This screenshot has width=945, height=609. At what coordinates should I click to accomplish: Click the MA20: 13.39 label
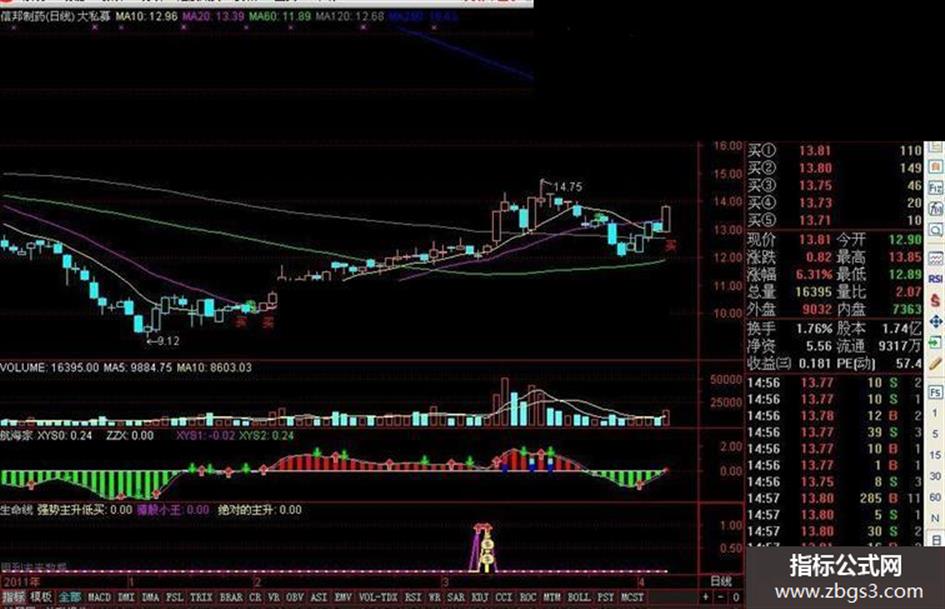(213, 16)
